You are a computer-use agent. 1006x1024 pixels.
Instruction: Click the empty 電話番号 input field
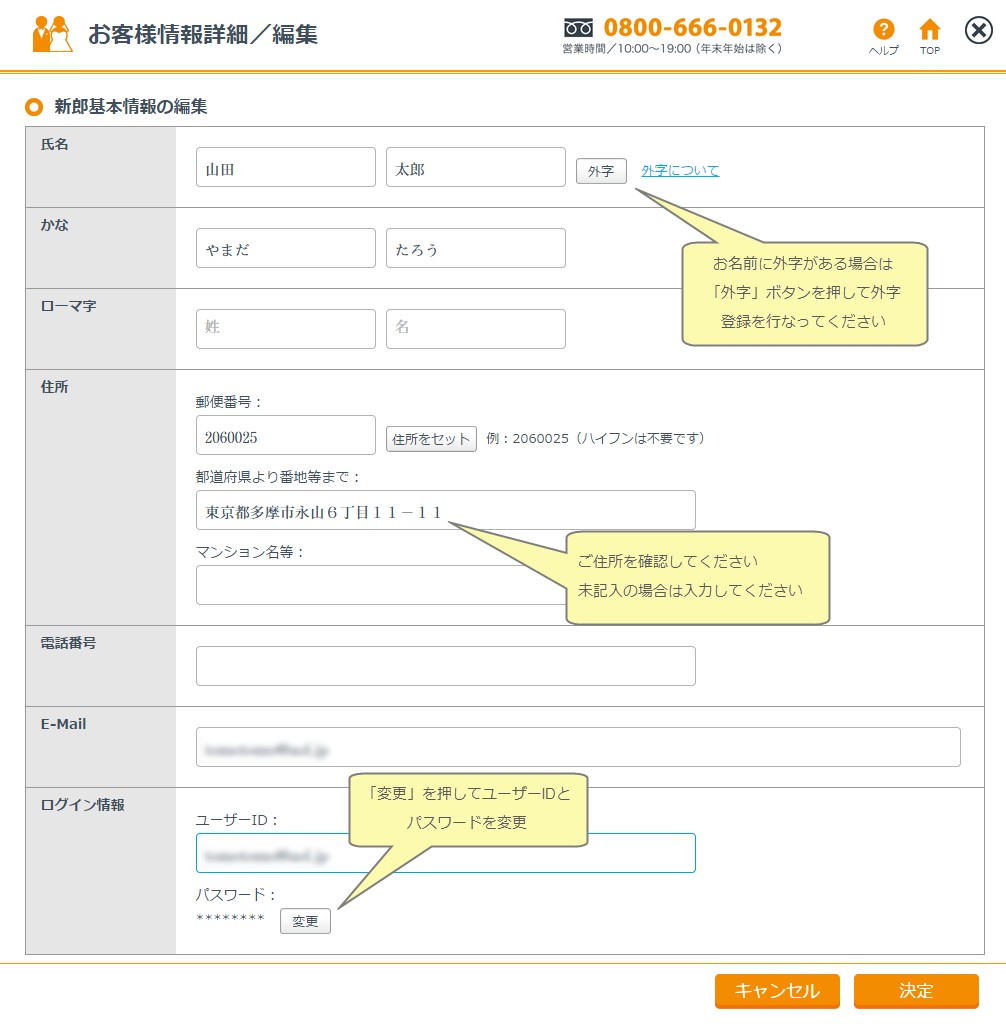445,667
